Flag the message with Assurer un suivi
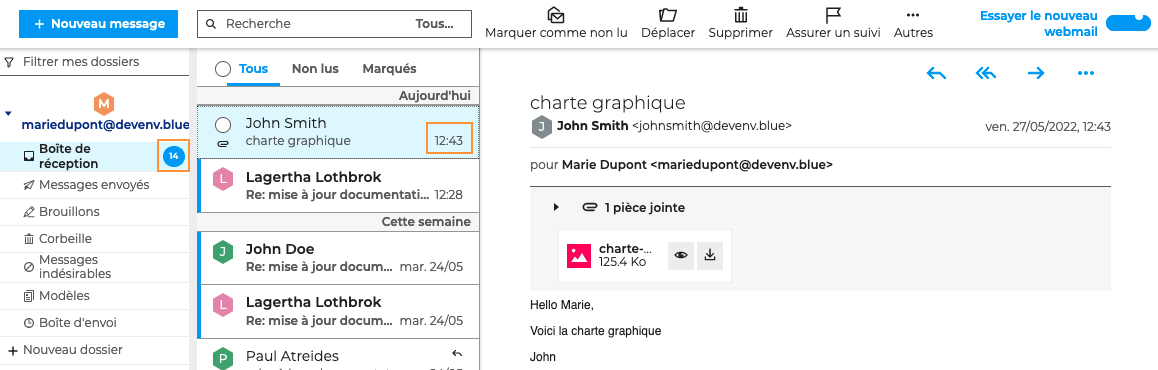The height and width of the screenshot is (370, 1158). [x=833, y=24]
